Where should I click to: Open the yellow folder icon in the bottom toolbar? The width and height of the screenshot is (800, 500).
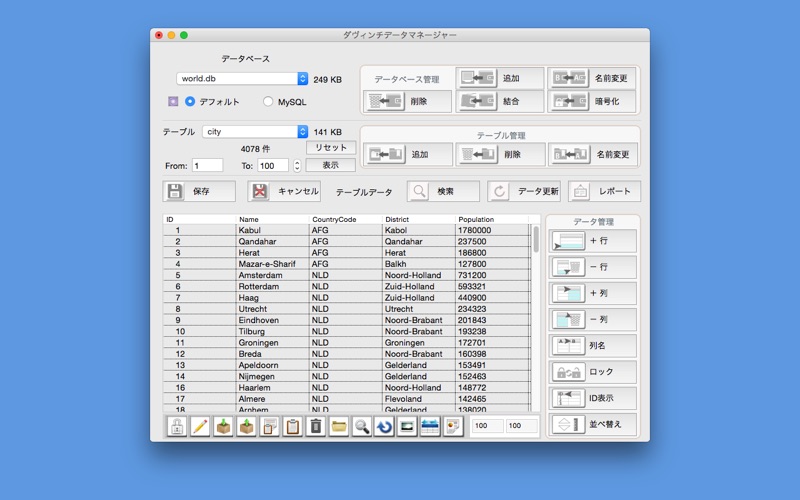(x=339, y=426)
